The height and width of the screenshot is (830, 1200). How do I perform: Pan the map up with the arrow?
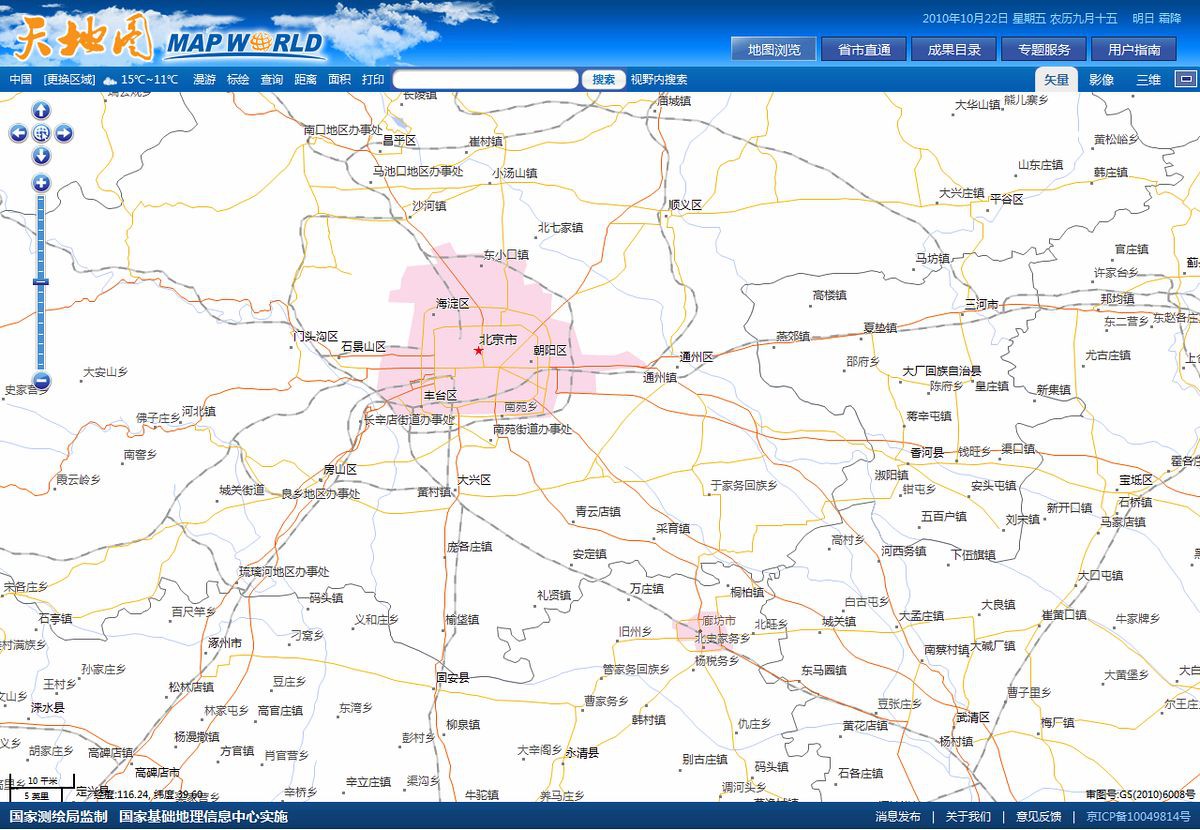coord(41,111)
